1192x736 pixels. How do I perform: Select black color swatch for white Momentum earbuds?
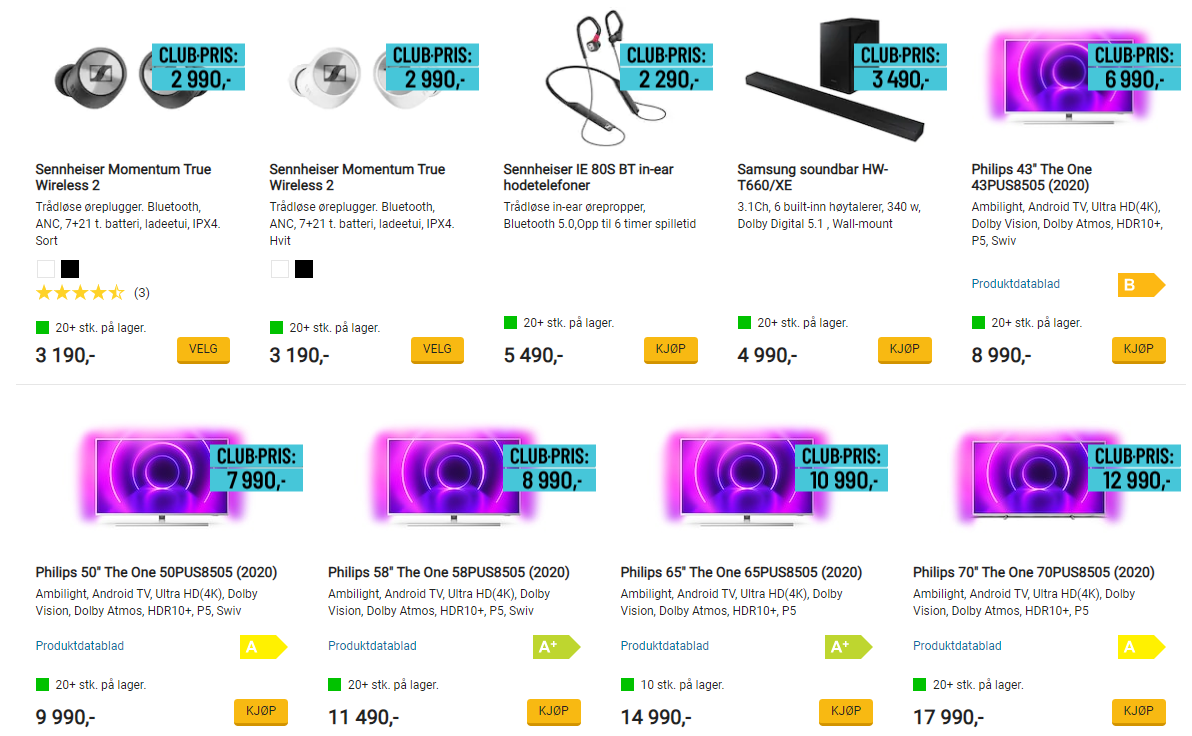click(x=304, y=269)
